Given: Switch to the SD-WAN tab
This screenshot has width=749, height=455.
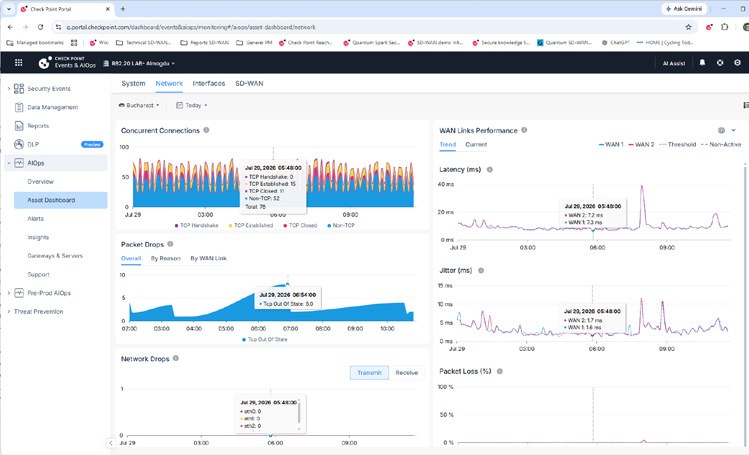Looking at the screenshot, I should [x=249, y=83].
